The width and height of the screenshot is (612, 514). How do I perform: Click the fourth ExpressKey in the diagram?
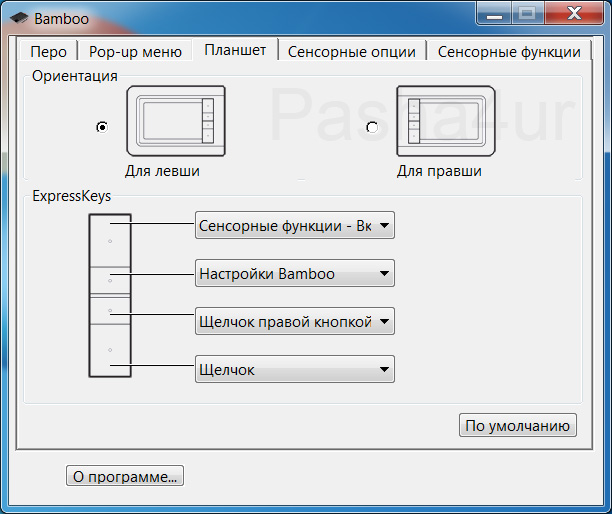pyautogui.click(x=110, y=350)
